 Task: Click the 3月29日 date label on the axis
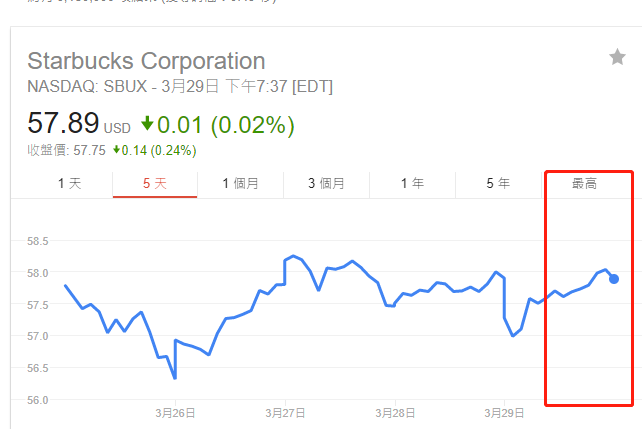click(x=505, y=411)
